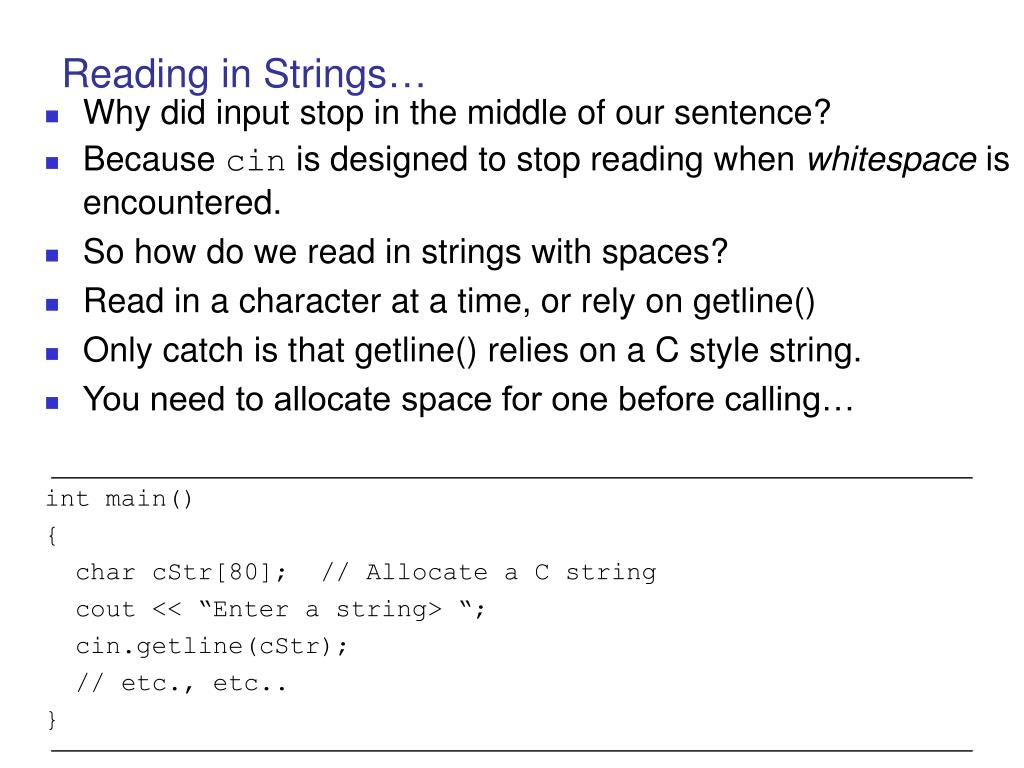Click the bullet beside 'So how do we read'
1024x768 pixels.
(52, 255)
